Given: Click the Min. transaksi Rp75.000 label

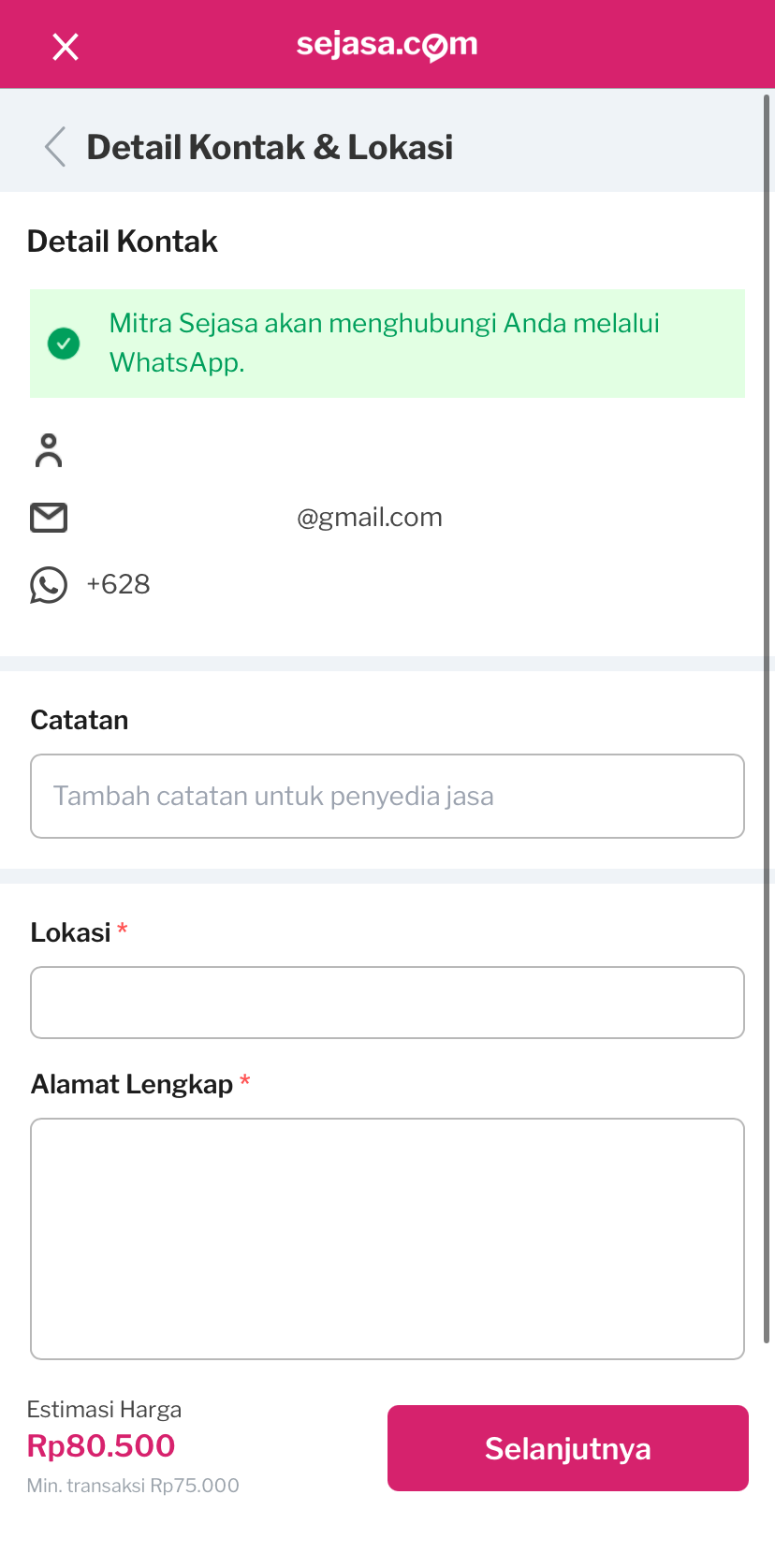Looking at the screenshot, I should click(x=133, y=1485).
